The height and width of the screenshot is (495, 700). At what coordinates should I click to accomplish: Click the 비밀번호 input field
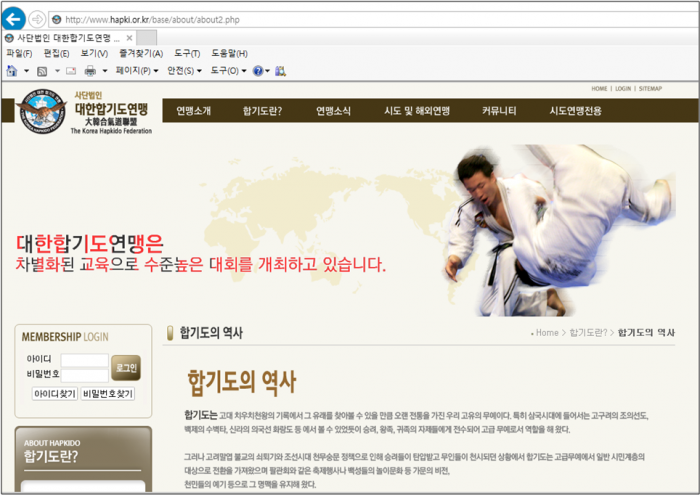click(84, 375)
